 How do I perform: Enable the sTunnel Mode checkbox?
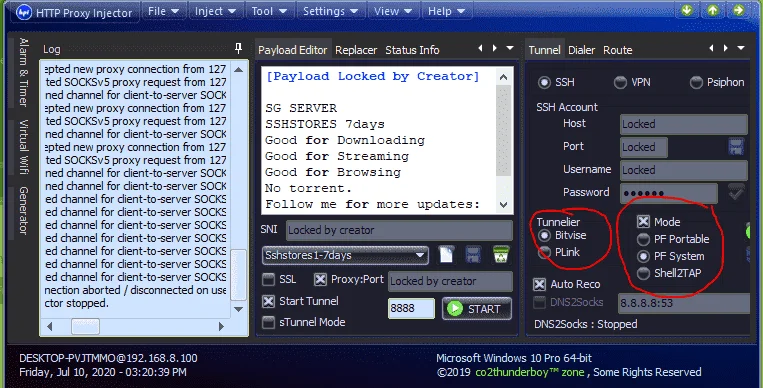tap(268, 322)
